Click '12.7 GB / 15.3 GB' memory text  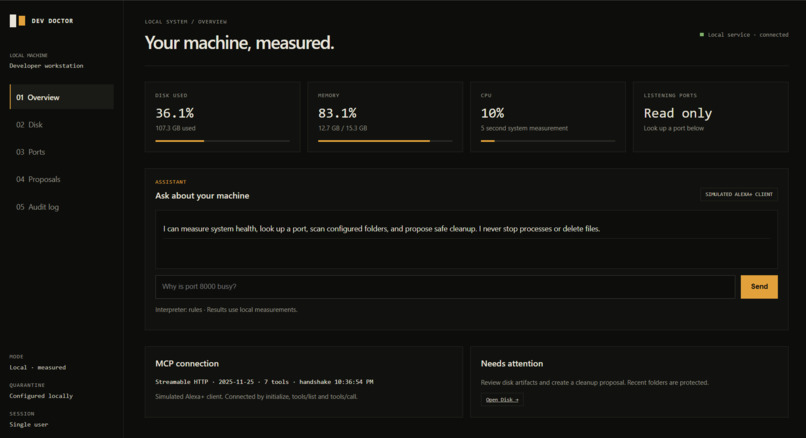343,128
